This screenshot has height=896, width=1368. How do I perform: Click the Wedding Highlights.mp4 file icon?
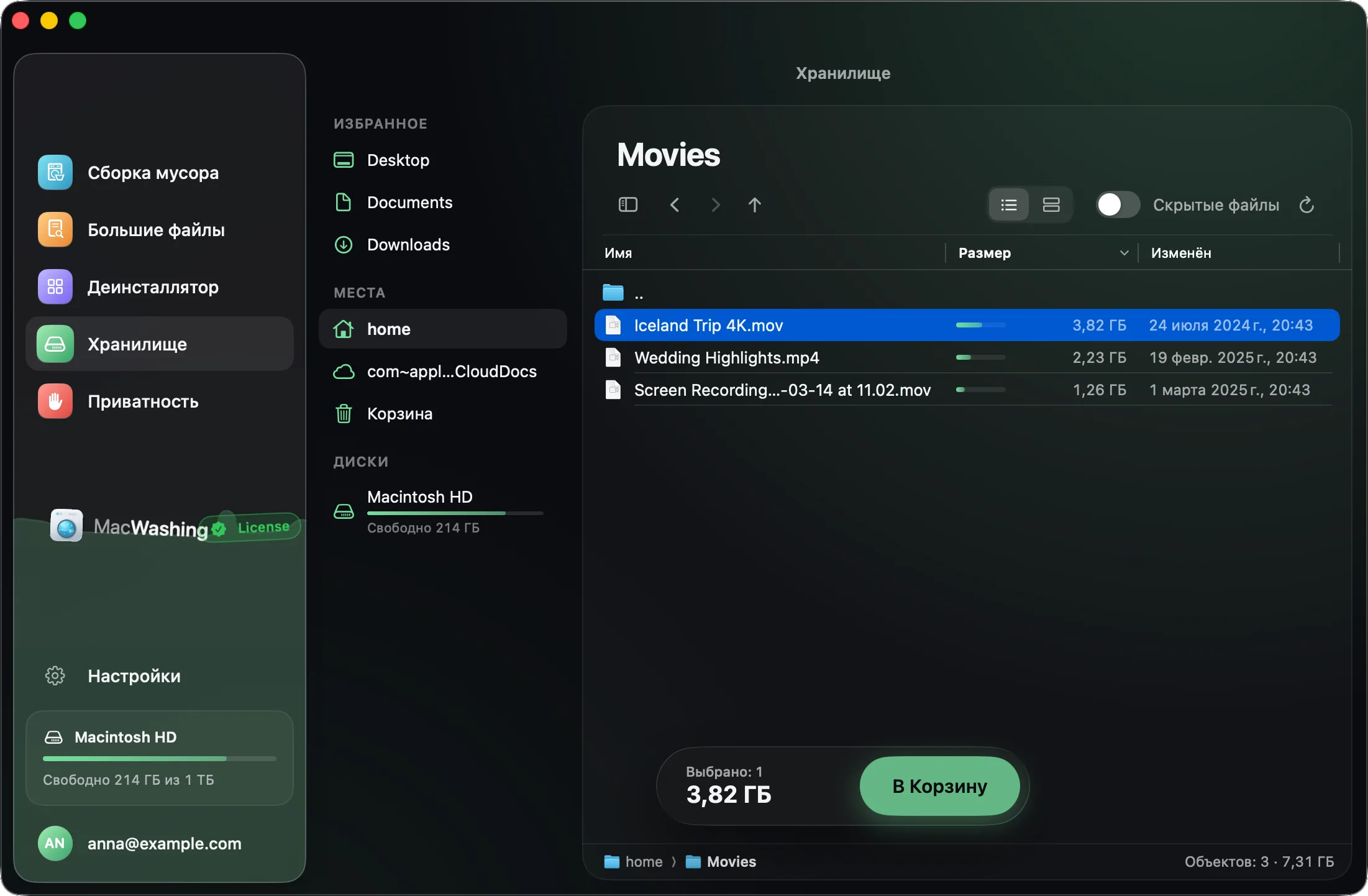tap(613, 357)
